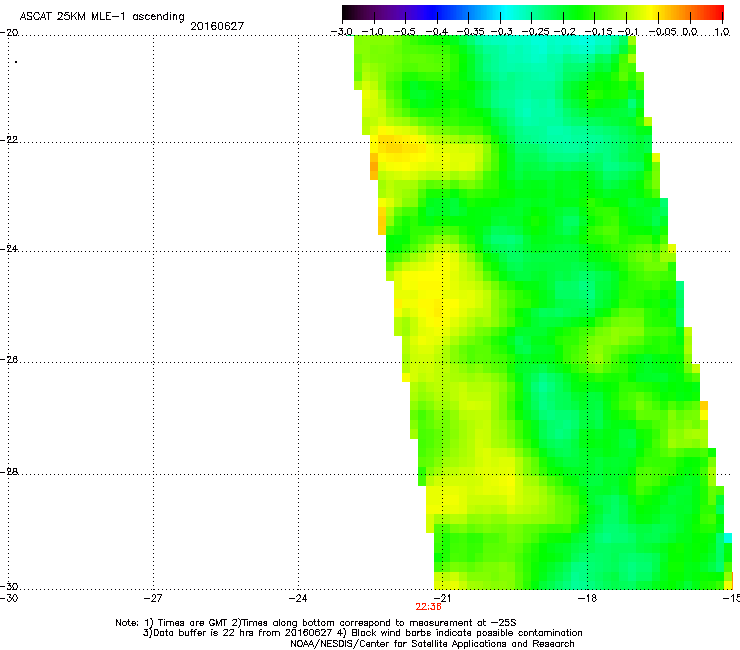Click the -21 longitude axis label

point(442,598)
